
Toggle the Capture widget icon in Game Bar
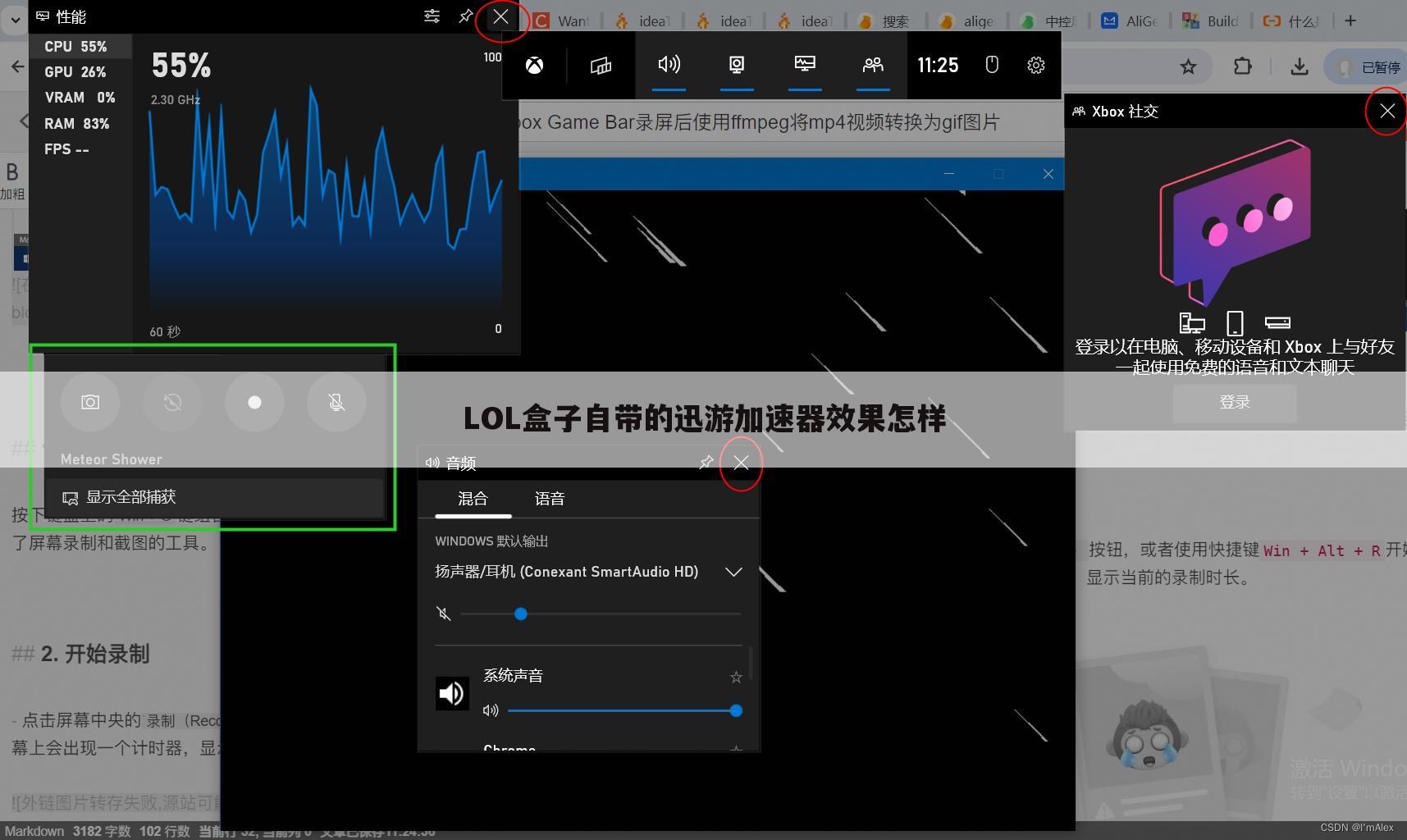pos(737,65)
